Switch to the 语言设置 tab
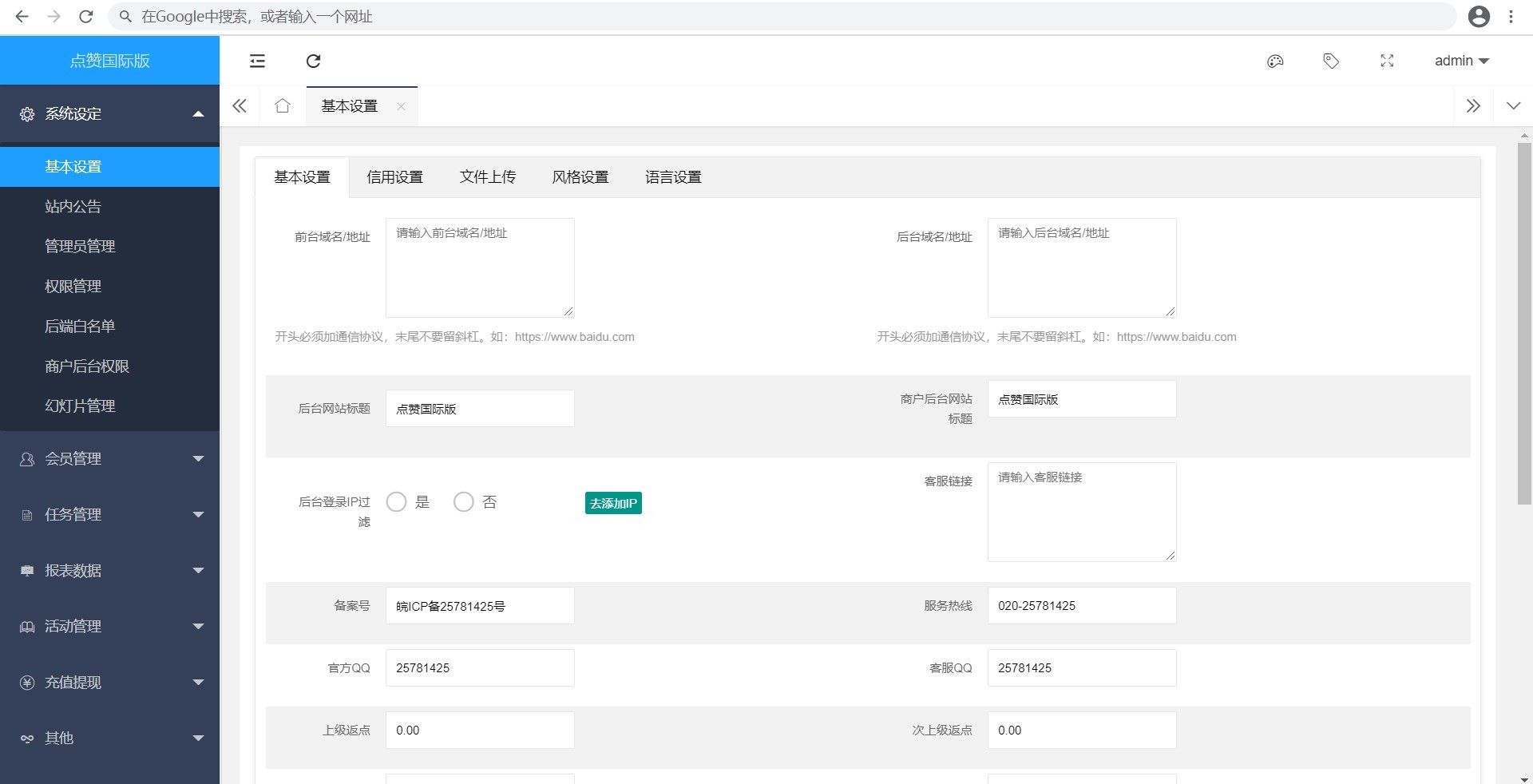1533x784 pixels. point(673,177)
